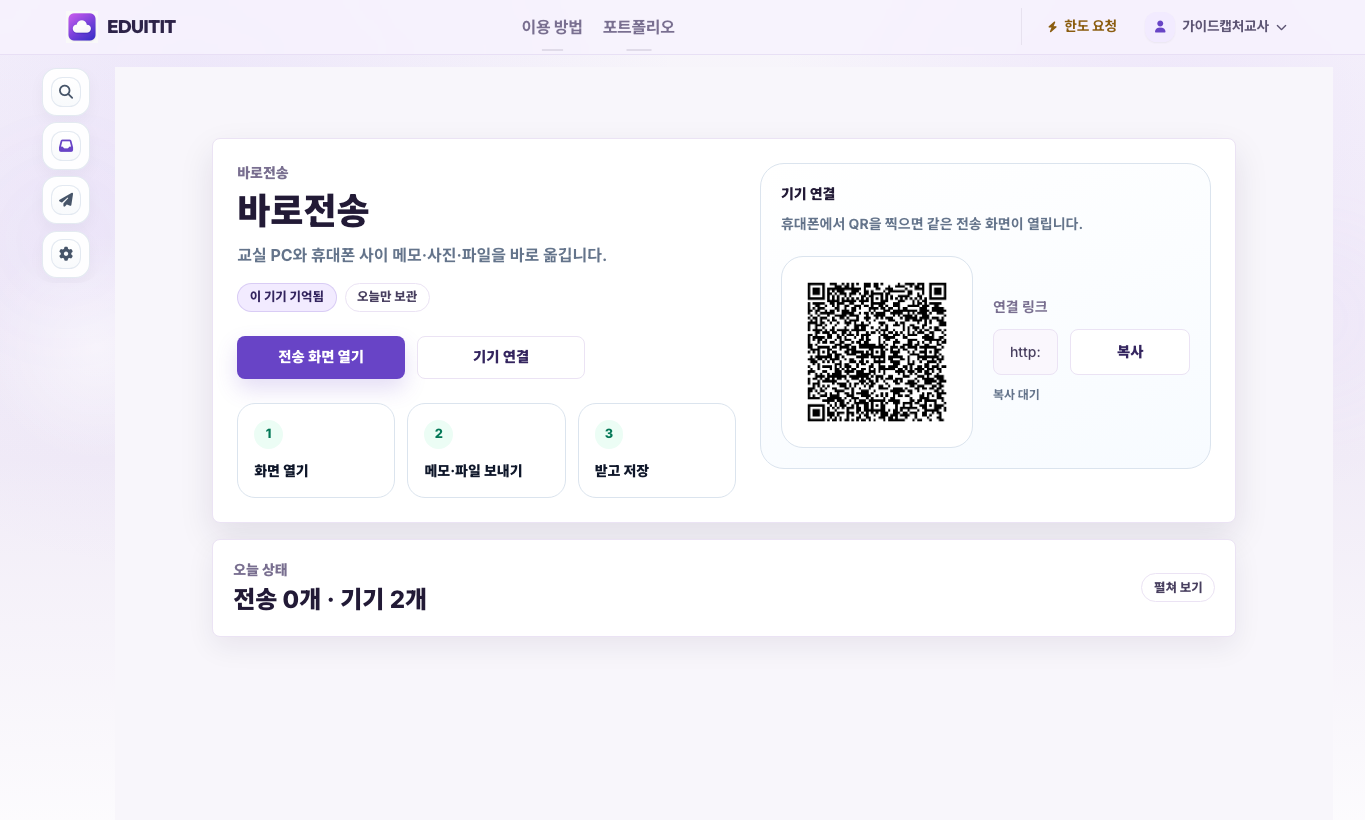
Task: Select step 1 화면 열기 card
Action: pyautogui.click(x=316, y=450)
